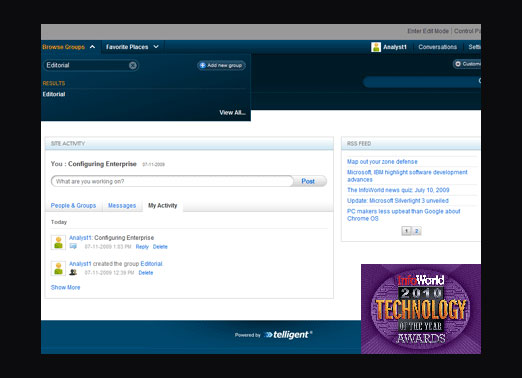The width and height of the screenshot is (522, 378).
Task: Click avatar beside created group activity
Action: (58, 268)
